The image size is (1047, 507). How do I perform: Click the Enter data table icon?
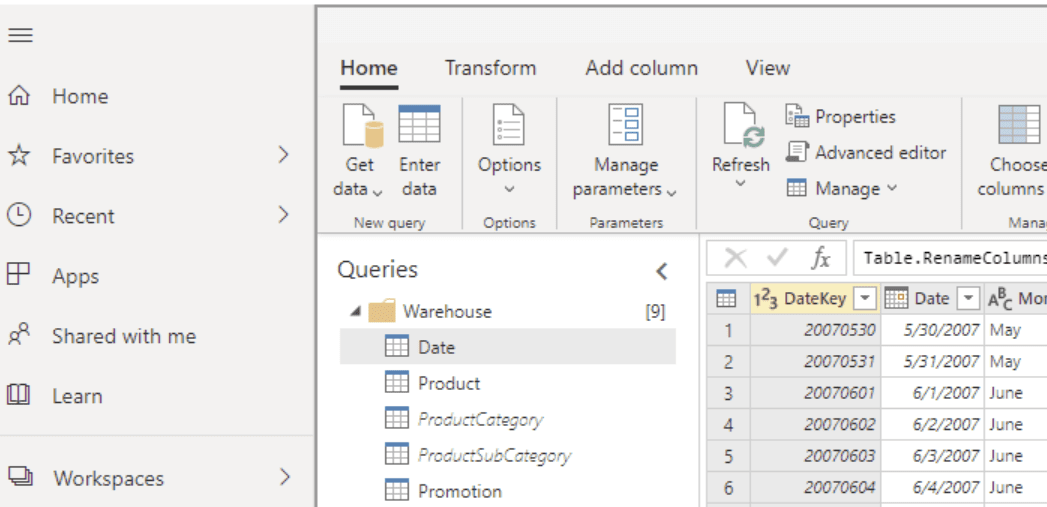(x=419, y=126)
